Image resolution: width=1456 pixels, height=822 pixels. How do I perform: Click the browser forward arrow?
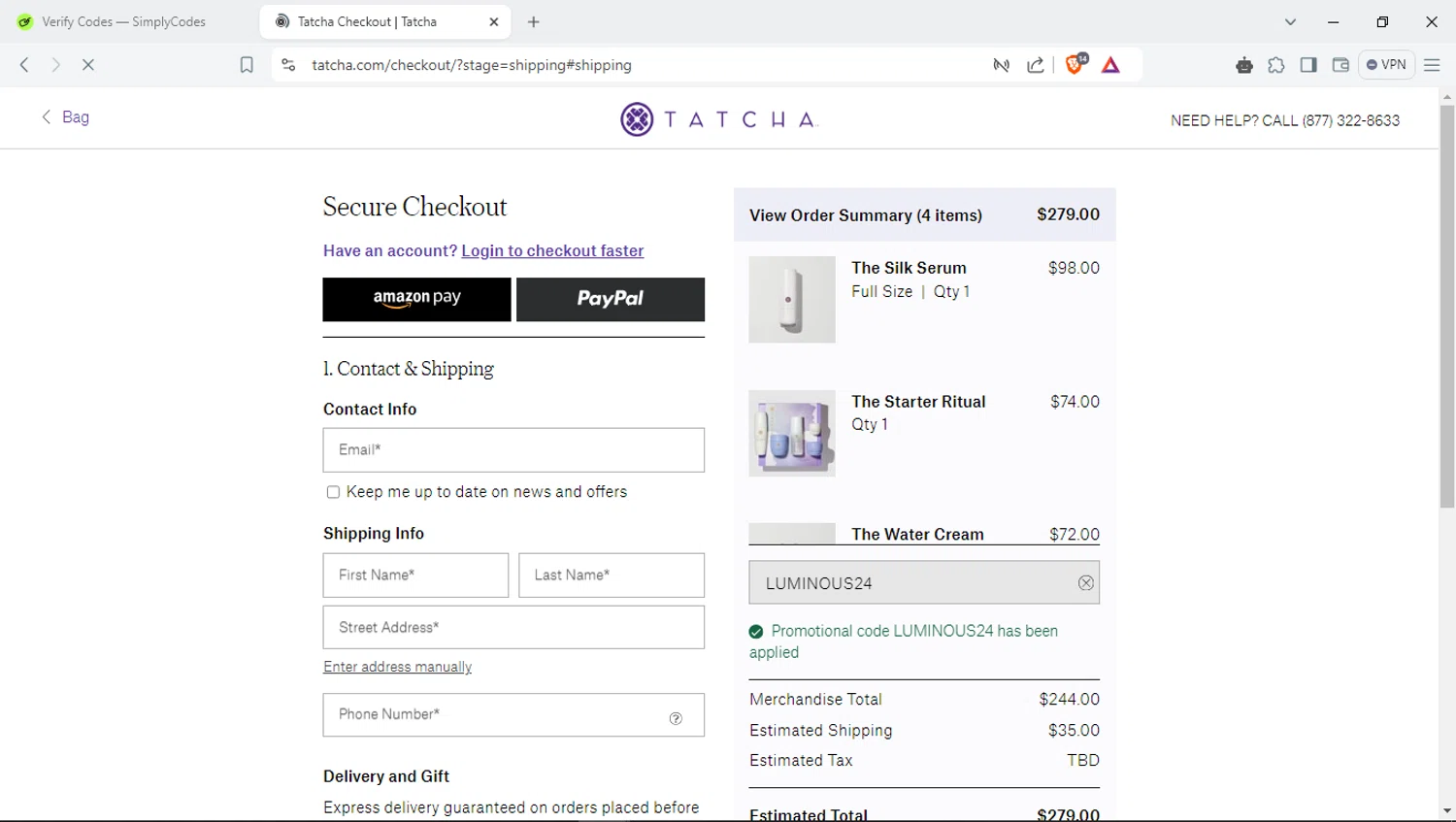point(56,65)
